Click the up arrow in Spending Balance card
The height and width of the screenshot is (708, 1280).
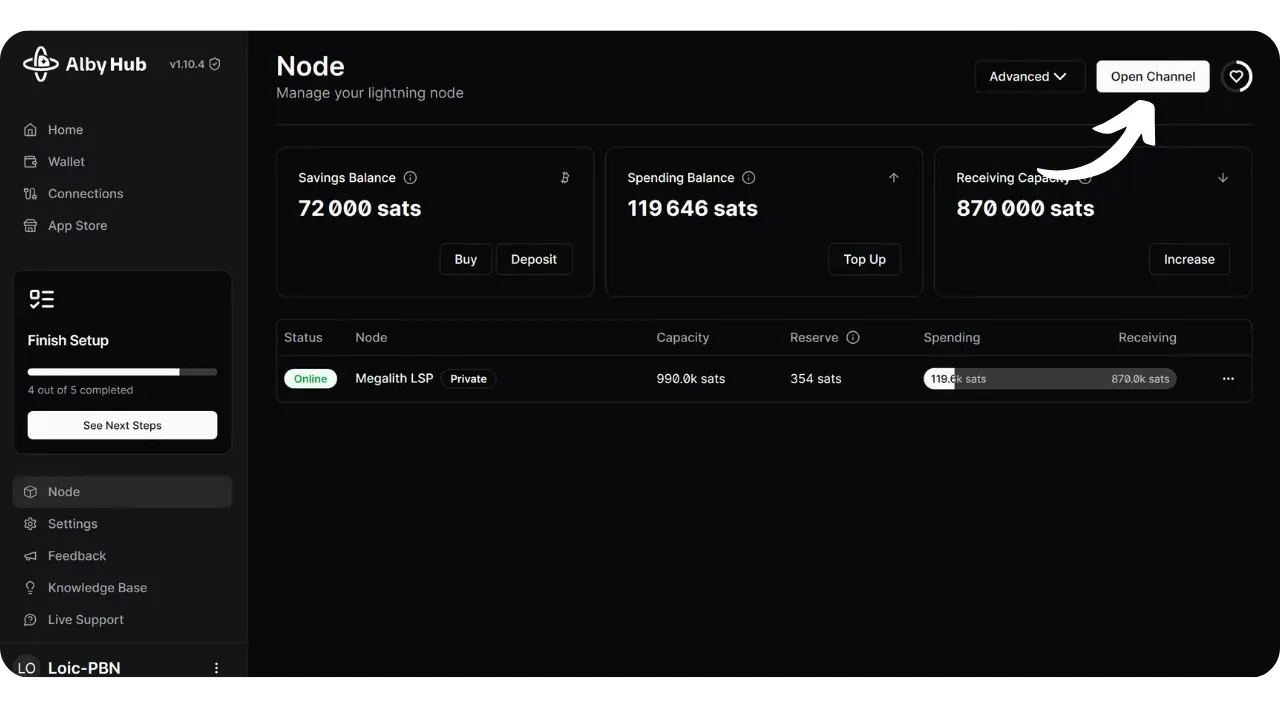click(x=894, y=178)
